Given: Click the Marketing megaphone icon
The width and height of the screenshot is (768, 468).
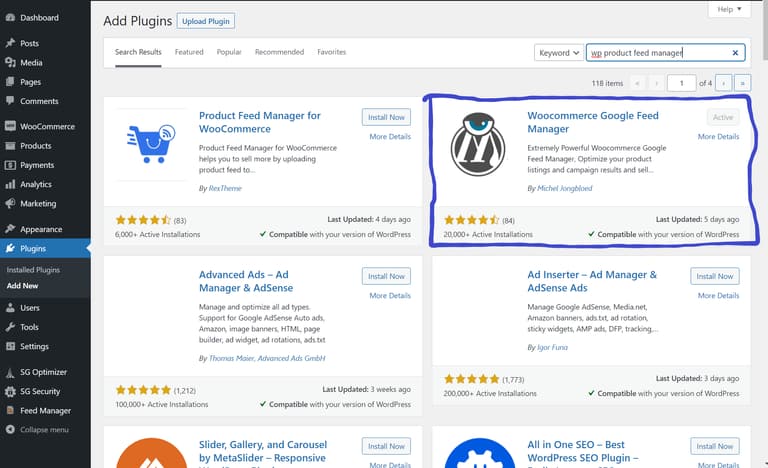Looking at the screenshot, I should click(10, 203).
